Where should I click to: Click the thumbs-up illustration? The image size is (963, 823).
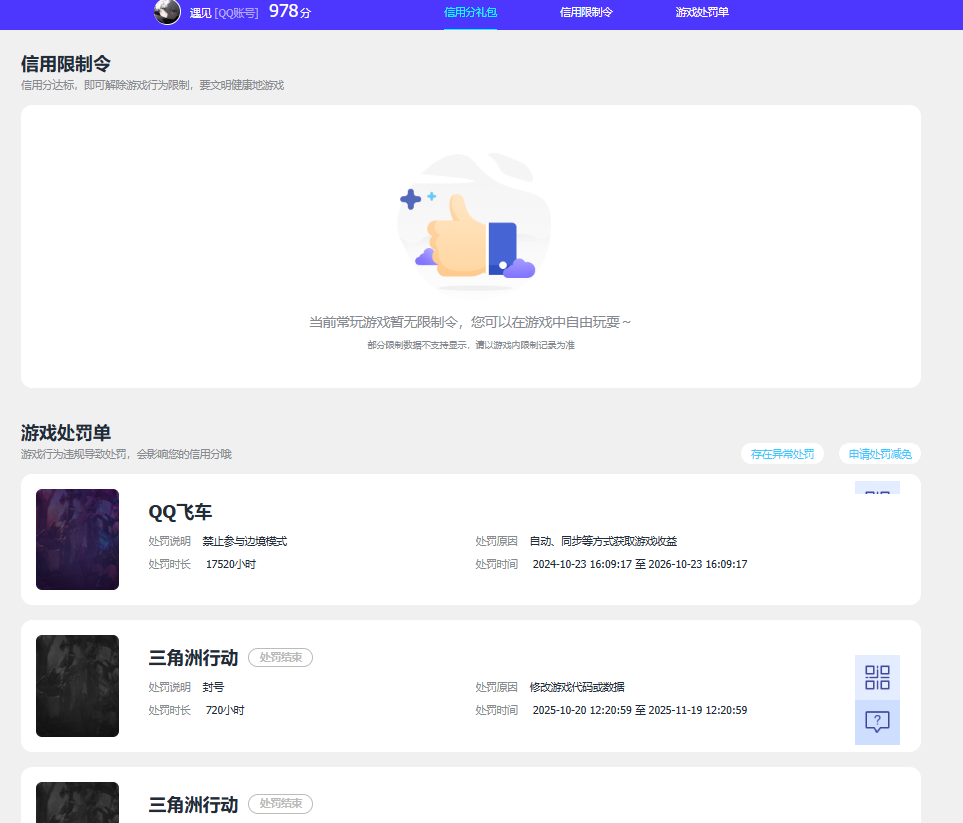473,224
